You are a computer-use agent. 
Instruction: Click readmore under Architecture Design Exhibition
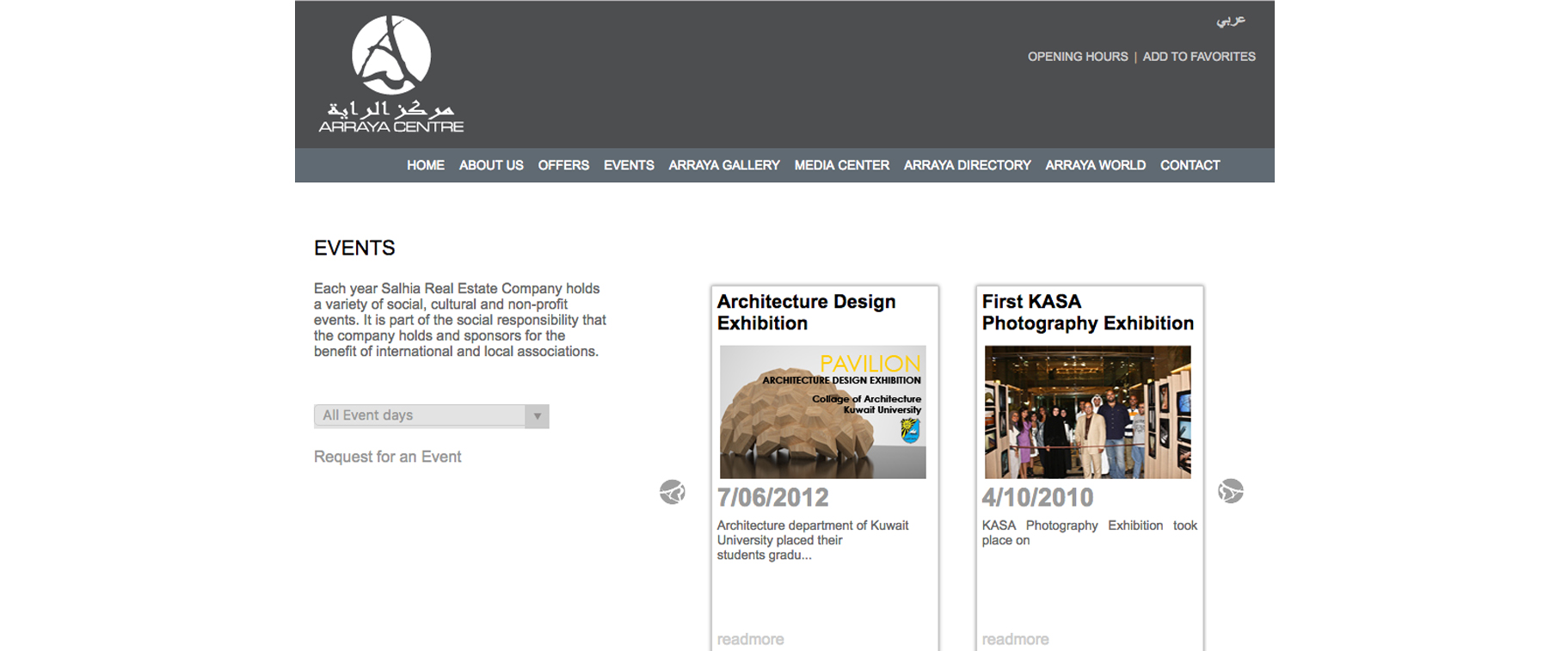point(750,639)
